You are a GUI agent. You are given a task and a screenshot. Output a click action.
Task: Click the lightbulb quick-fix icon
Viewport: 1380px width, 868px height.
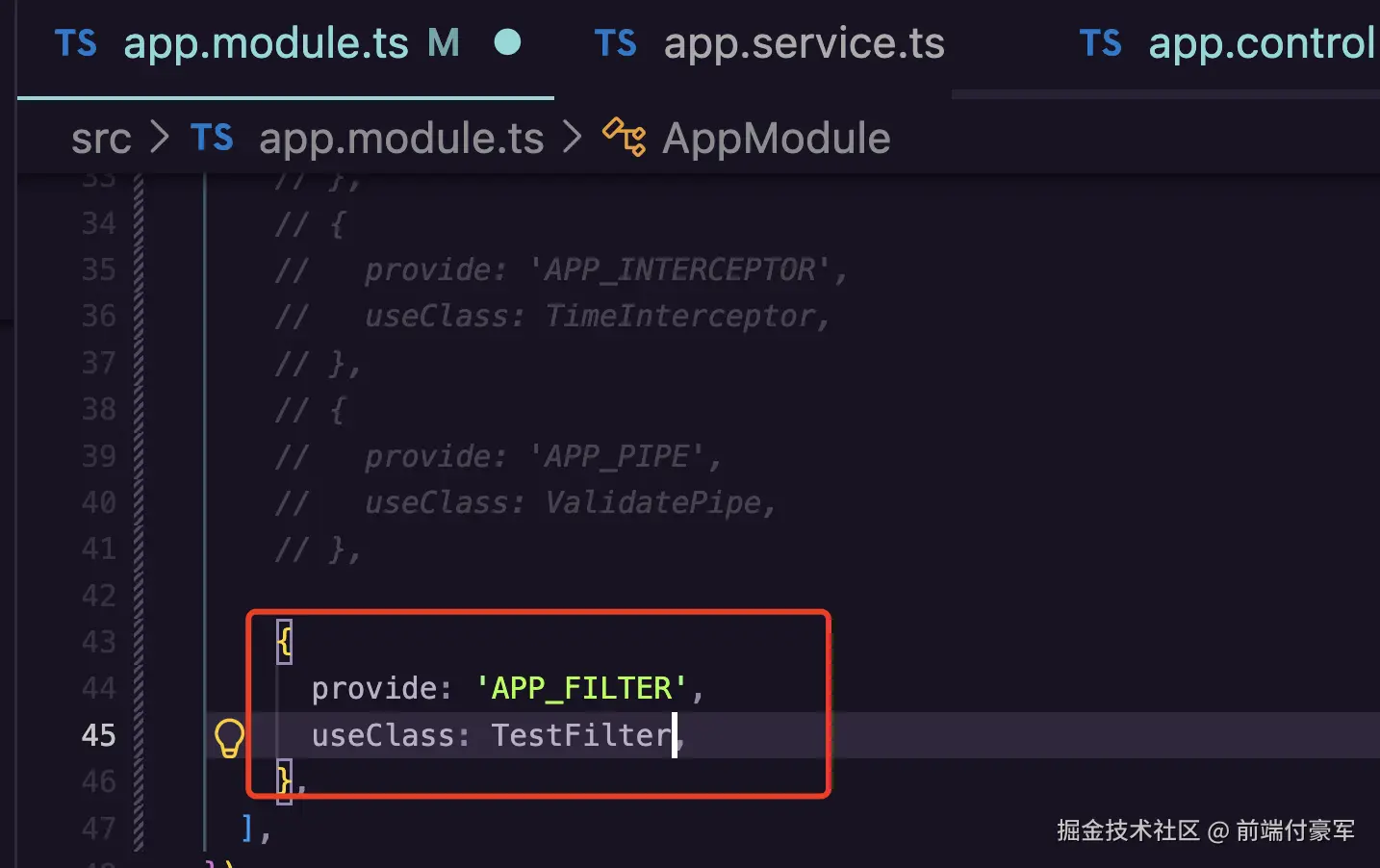click(x=229, y=738)
